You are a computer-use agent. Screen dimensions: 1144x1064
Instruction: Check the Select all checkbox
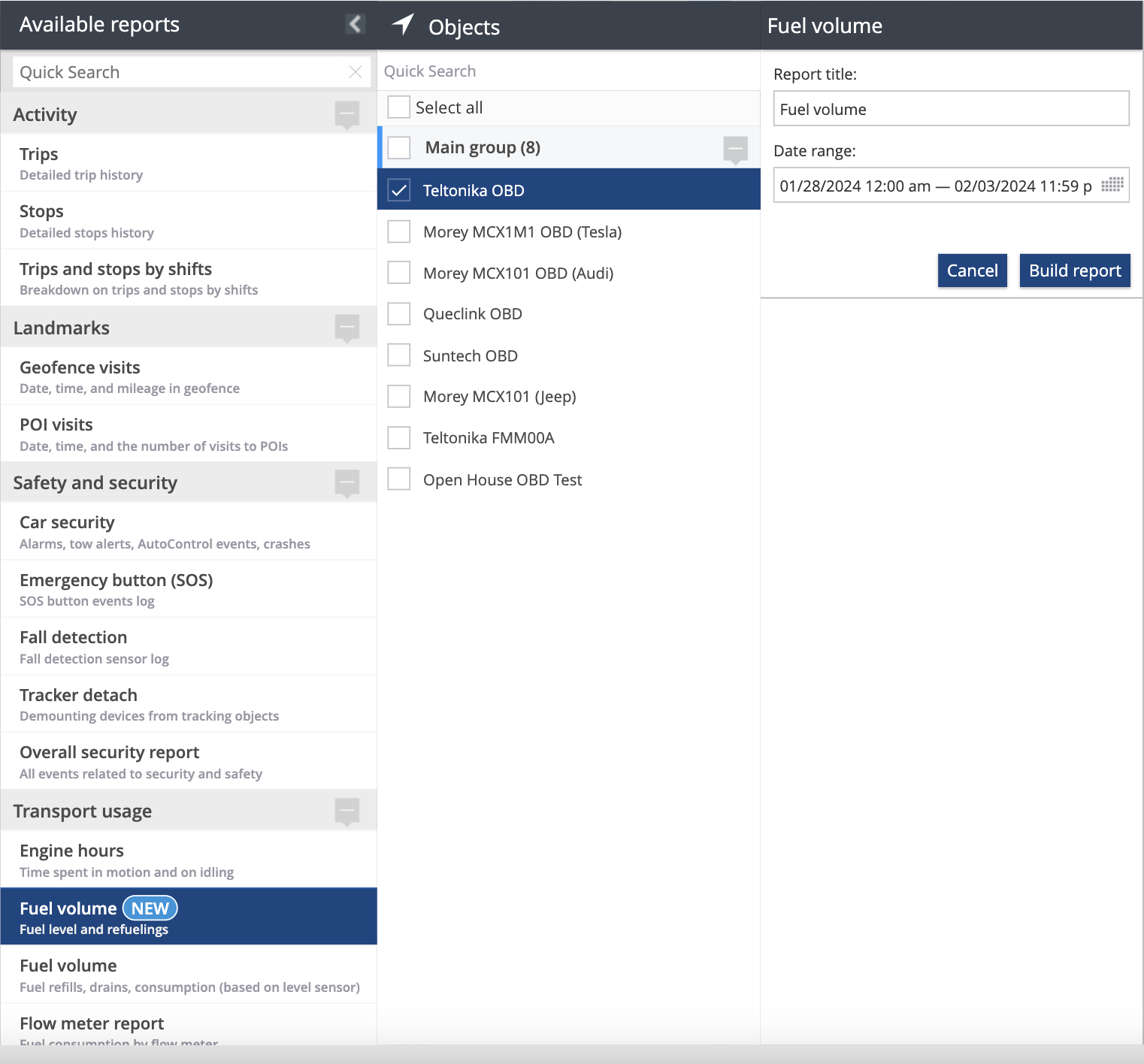(399, 107)
